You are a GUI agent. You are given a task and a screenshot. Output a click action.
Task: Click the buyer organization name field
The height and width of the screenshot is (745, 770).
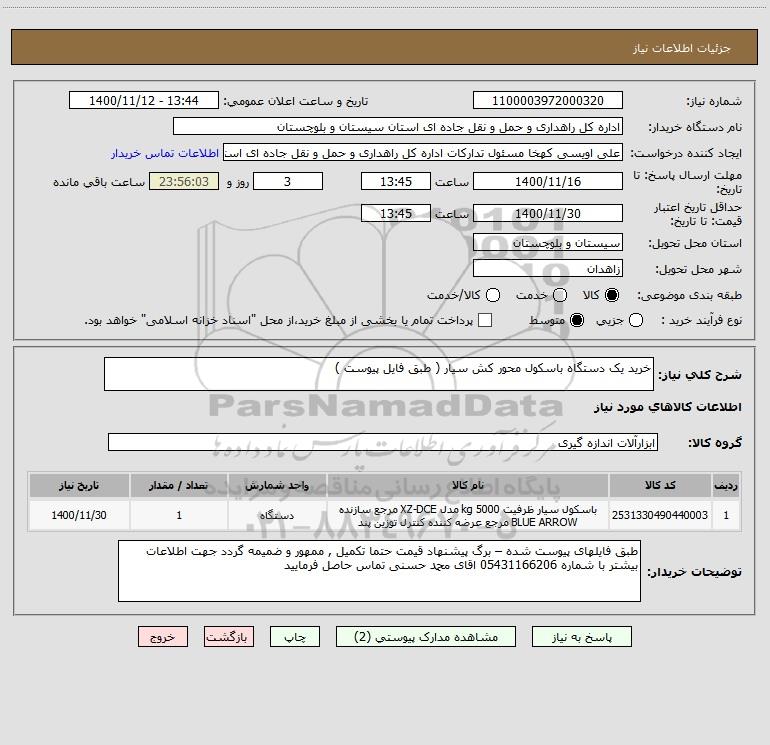(398, 127)
